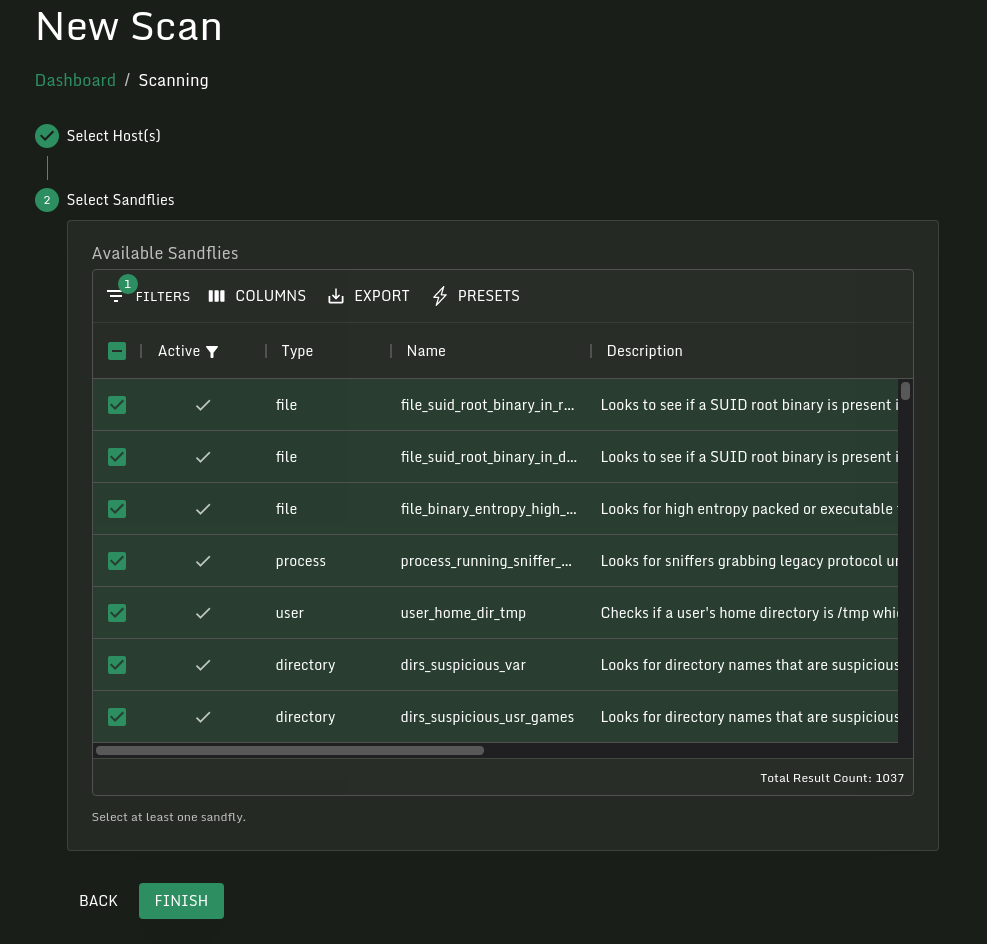Click the step 2 Select Sandflies circle
The height and width of the screenshot is (944, 987).
[x=47, y=200]
